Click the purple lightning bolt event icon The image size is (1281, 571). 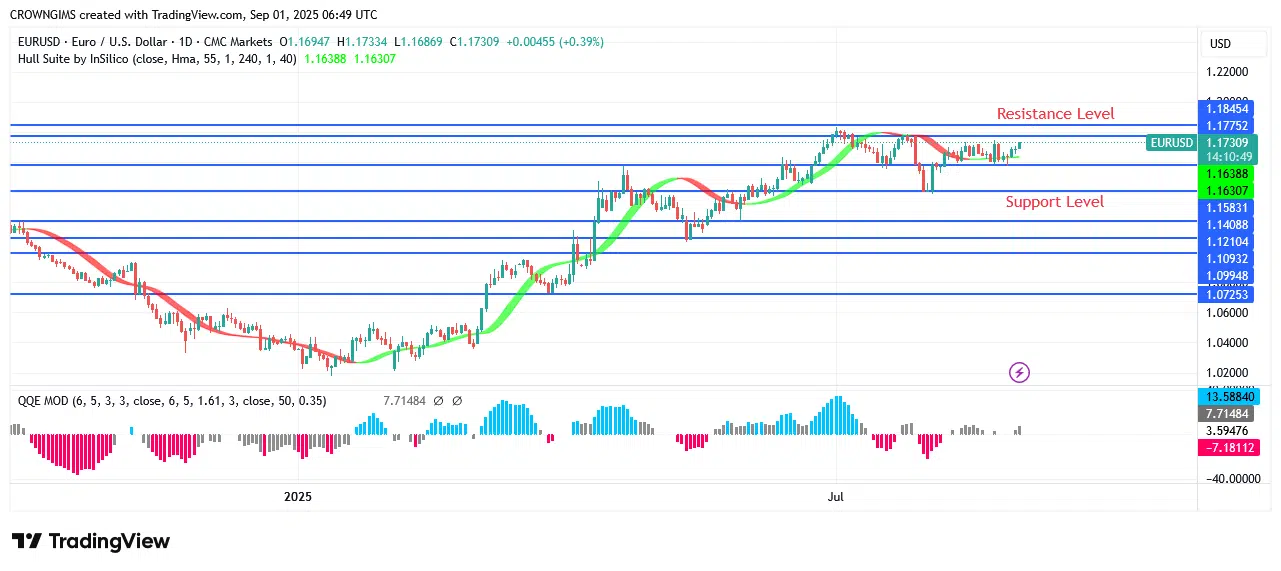coord(1019,373)
